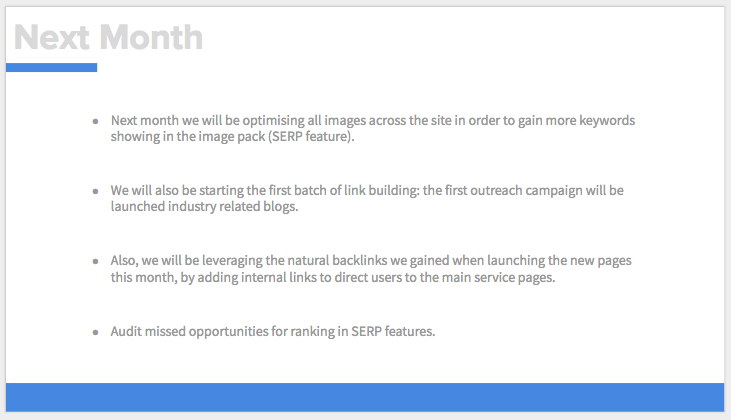Click the line 'showing in the image pack (SERP feature).'

pyautogui.click(x=232, y=137)
